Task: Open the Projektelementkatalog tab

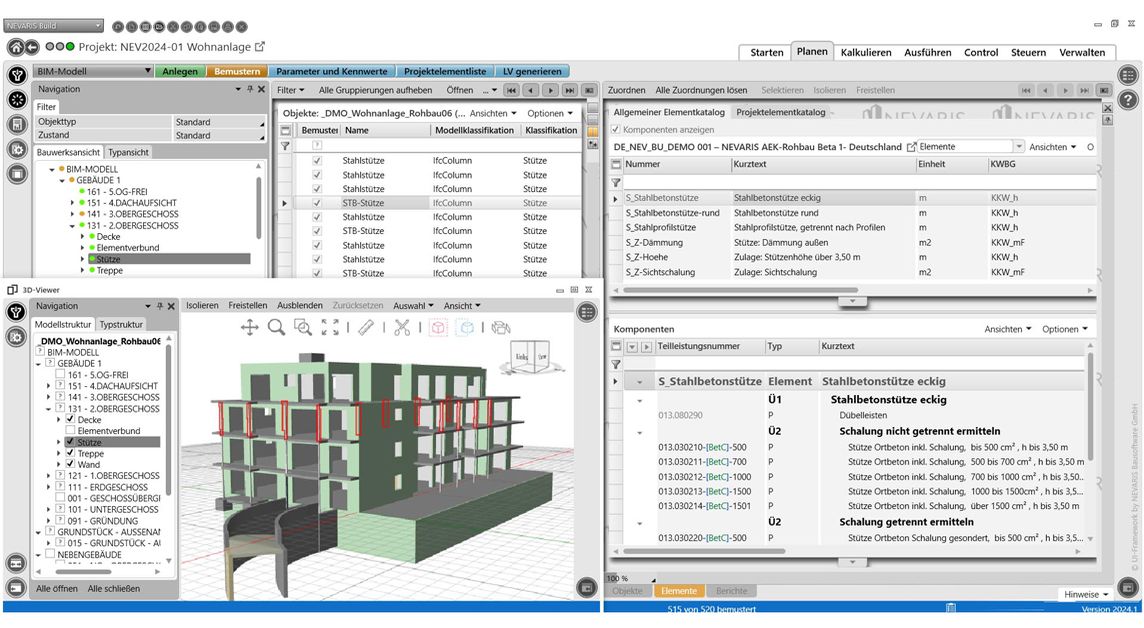Action: pos(781,112)
